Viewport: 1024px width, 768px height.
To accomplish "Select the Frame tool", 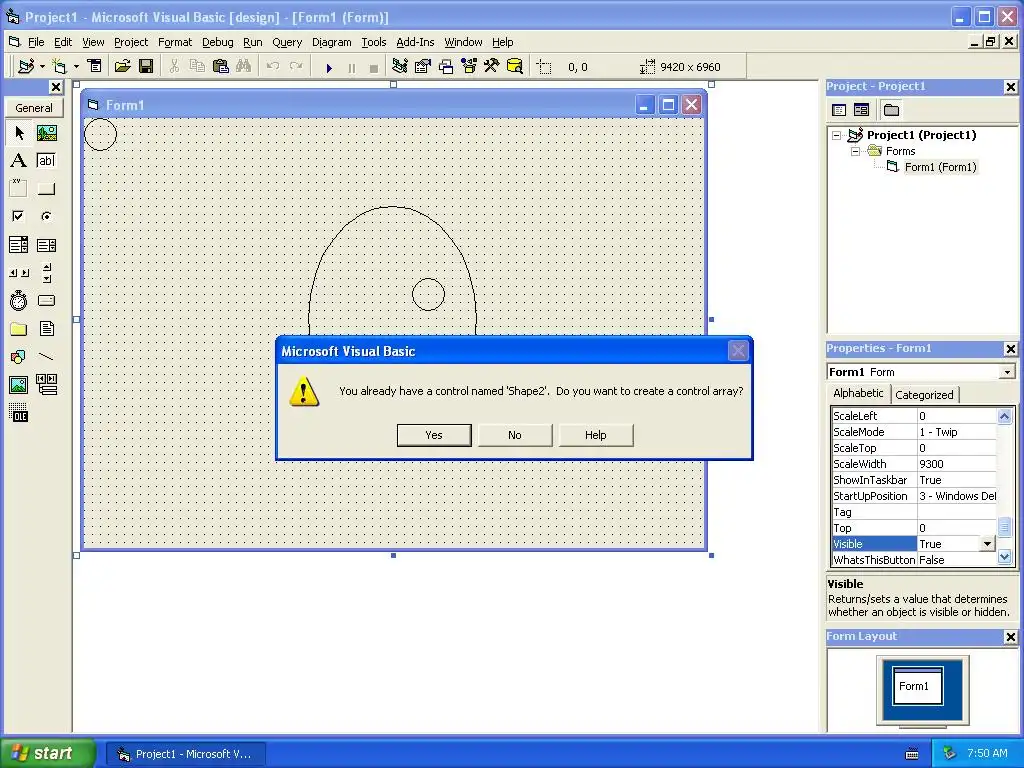I will [x=19, y=189].
